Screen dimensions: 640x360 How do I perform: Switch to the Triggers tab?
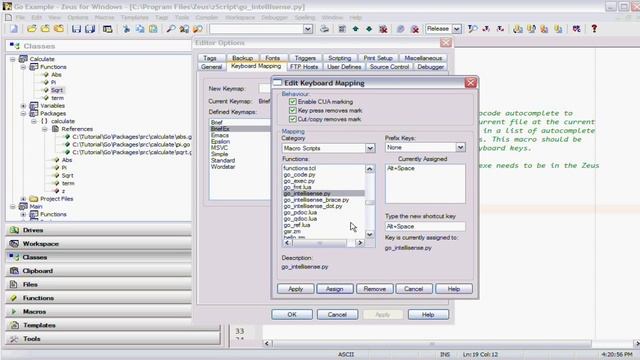[305, 58]
